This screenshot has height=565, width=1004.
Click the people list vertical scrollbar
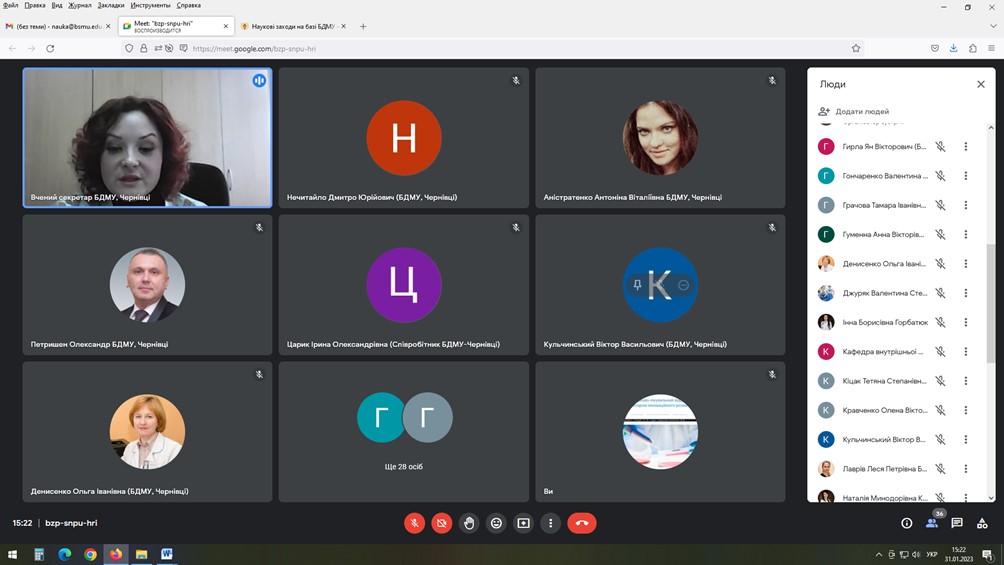991,300
